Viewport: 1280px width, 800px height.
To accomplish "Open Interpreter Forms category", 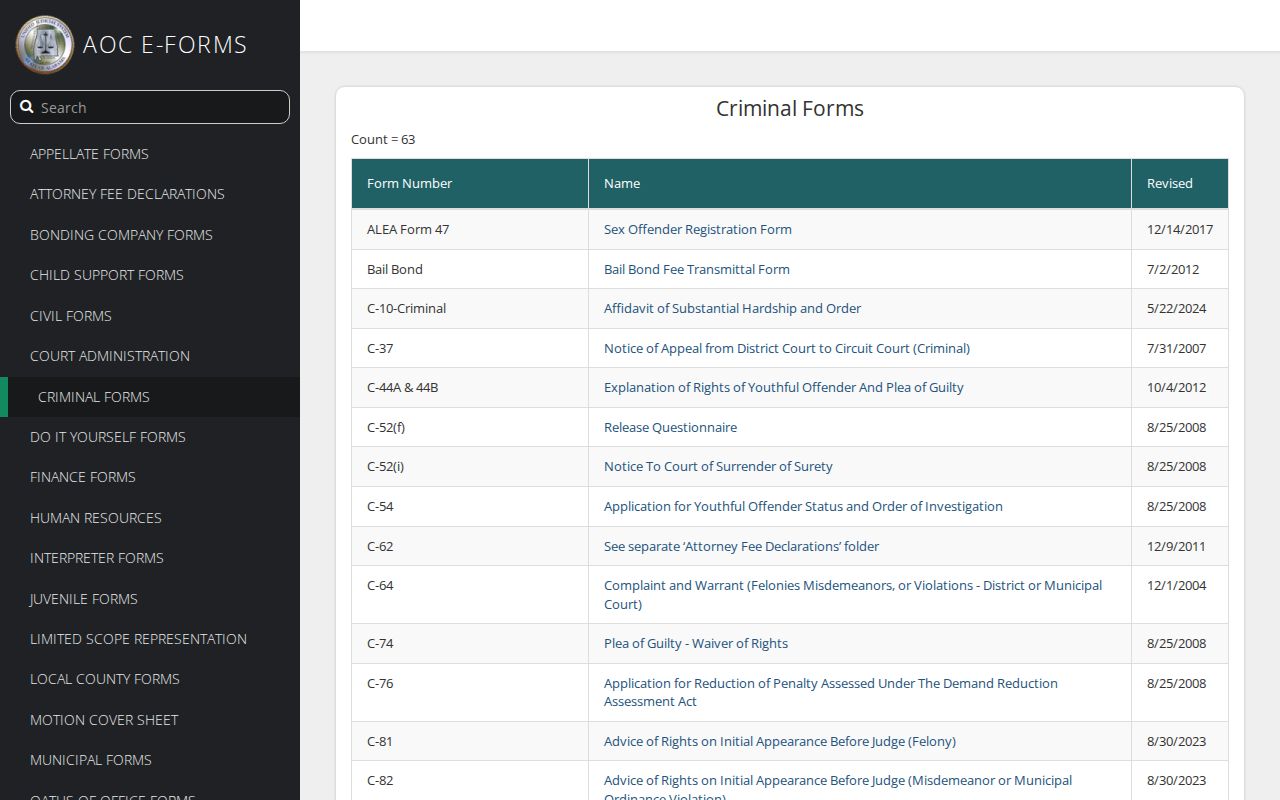I will tap(97, 558).
